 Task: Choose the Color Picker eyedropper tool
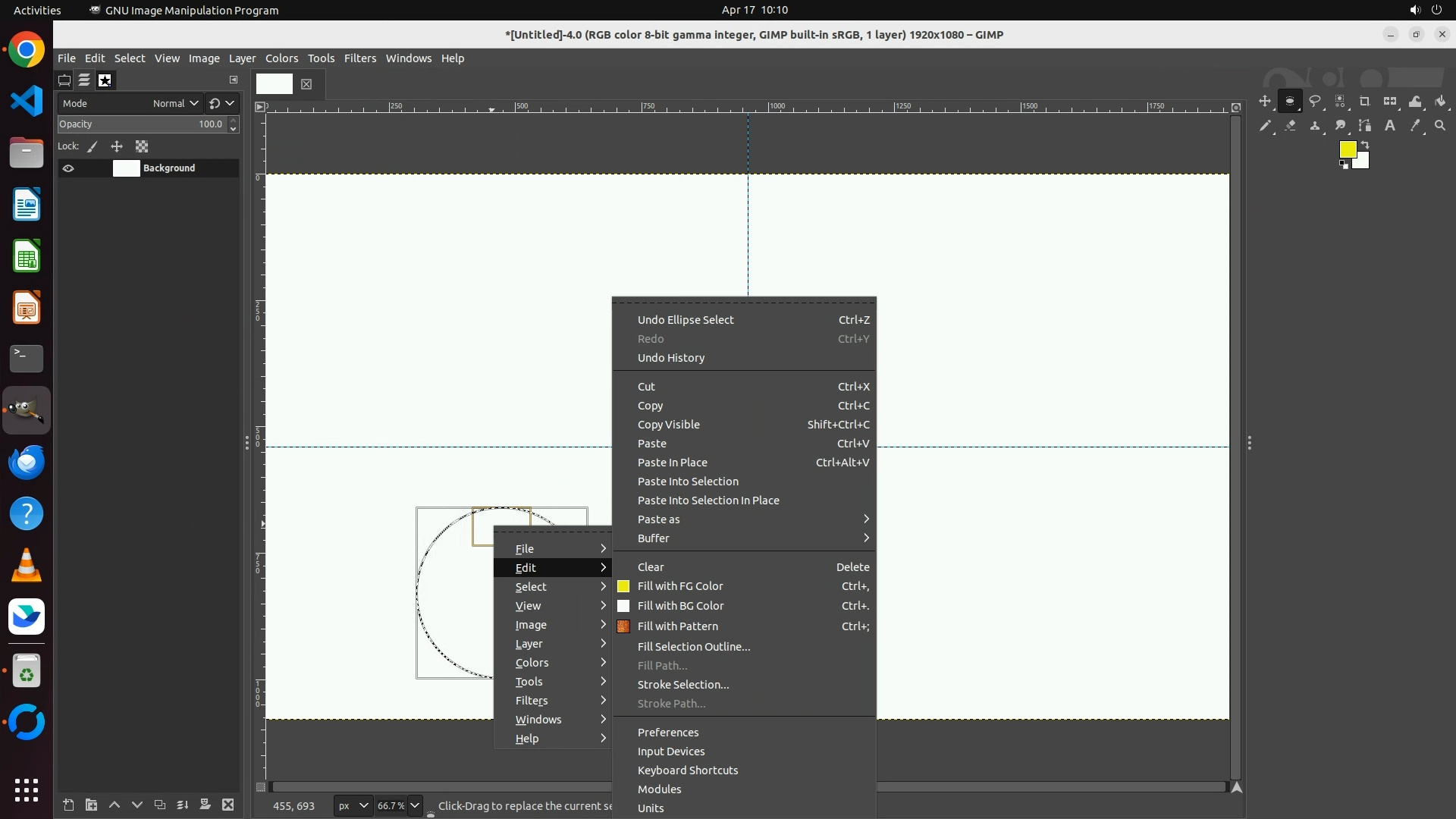[x=1415, y=126]
